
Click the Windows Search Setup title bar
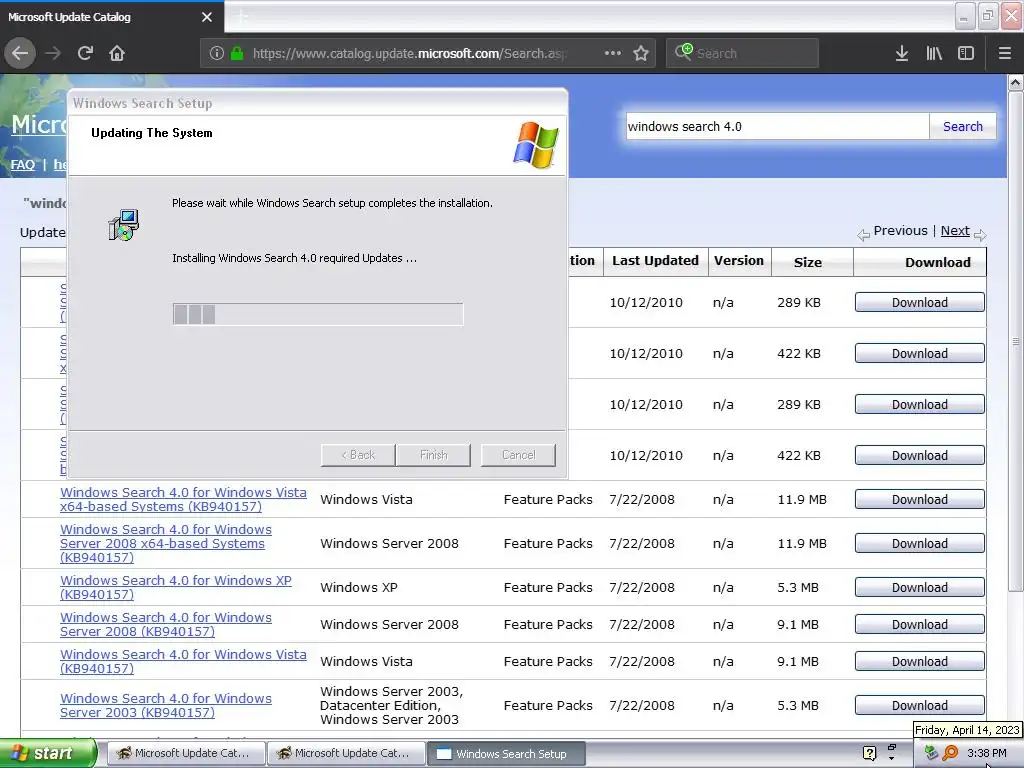tap(317, 103)
